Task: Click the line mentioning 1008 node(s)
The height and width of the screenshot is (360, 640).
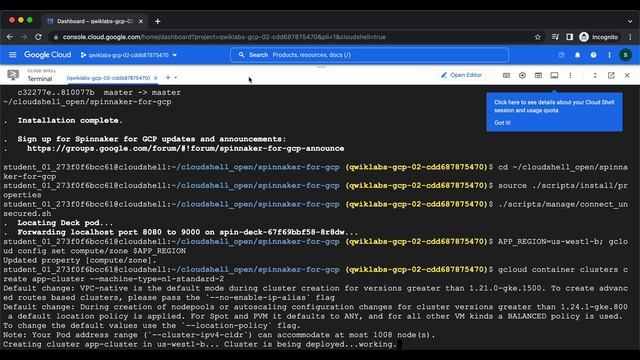Action: click(219, 335)
